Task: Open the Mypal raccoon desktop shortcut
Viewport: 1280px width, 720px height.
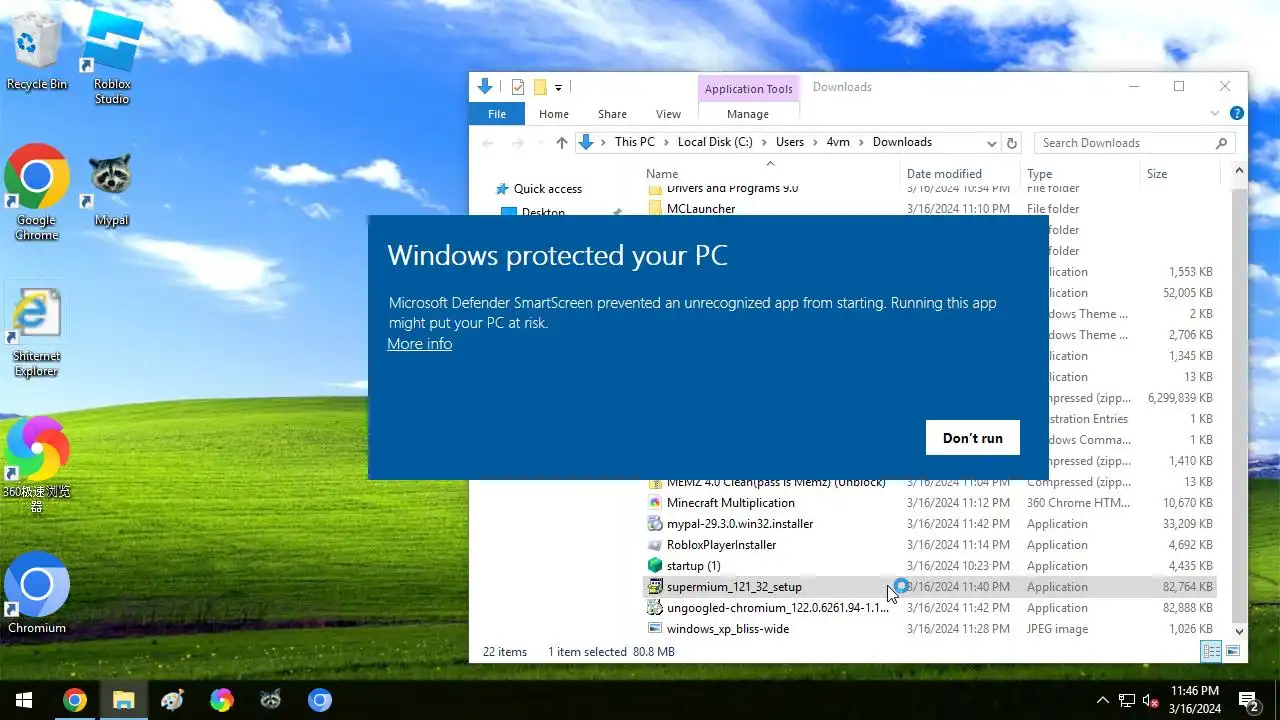Action: (x=112, y=190)
